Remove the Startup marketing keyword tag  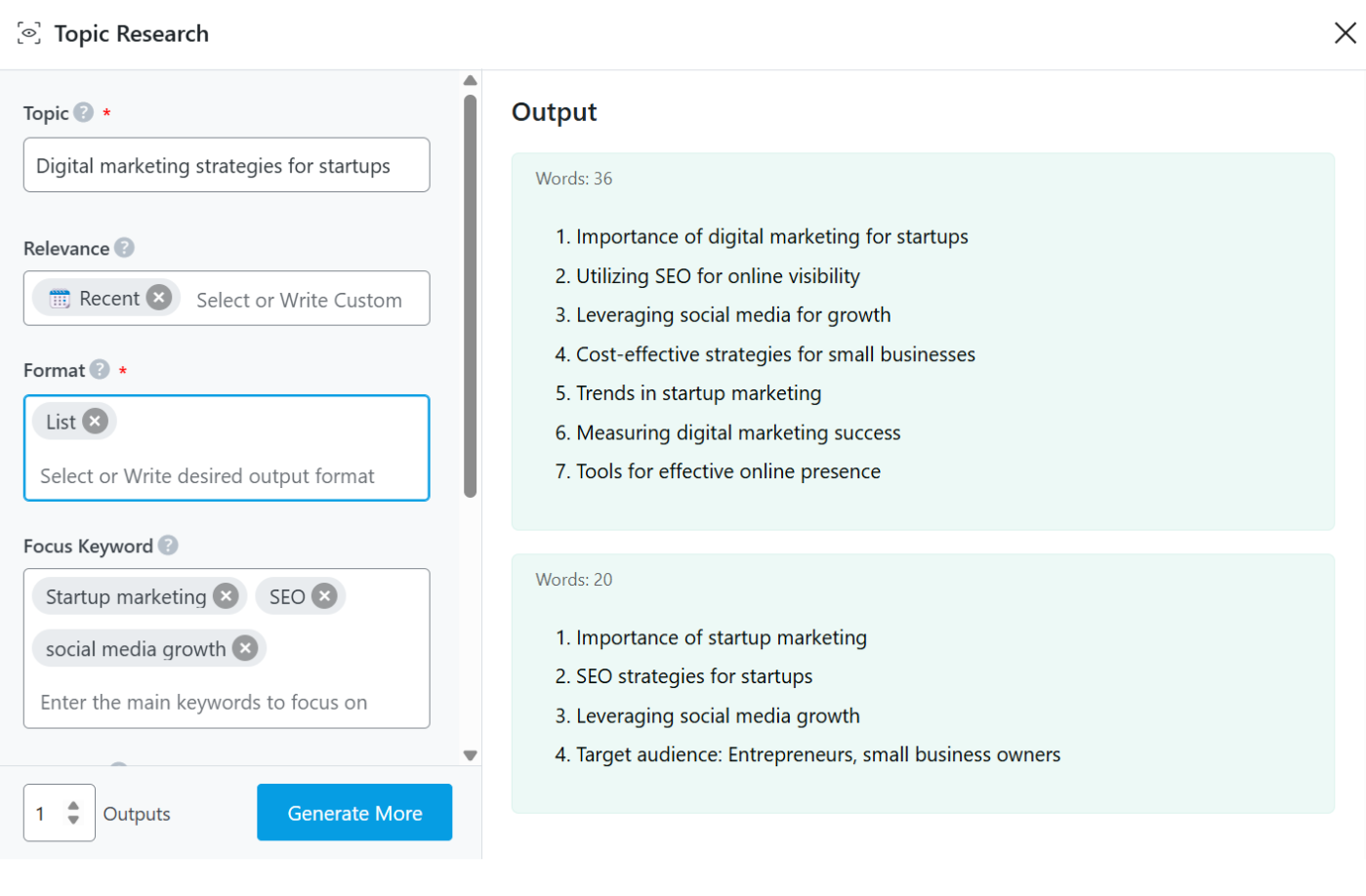point(226,596)
